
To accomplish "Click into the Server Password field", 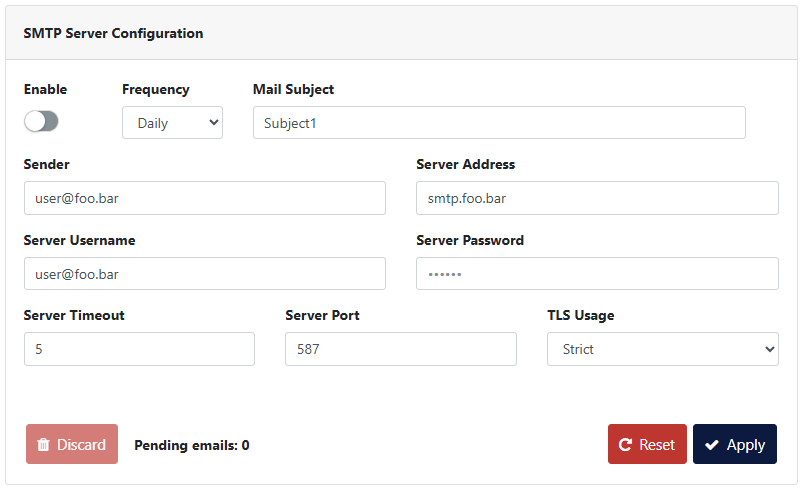I will 597,273.
